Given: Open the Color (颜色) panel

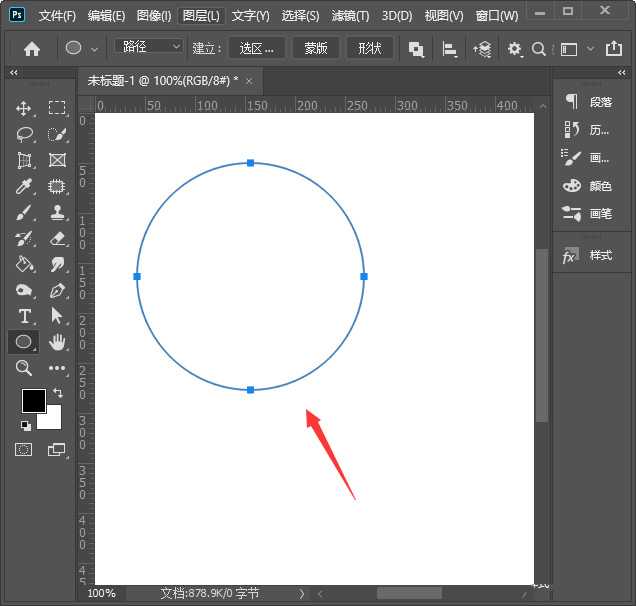Looking at the screenshot, I should (588, 186).
